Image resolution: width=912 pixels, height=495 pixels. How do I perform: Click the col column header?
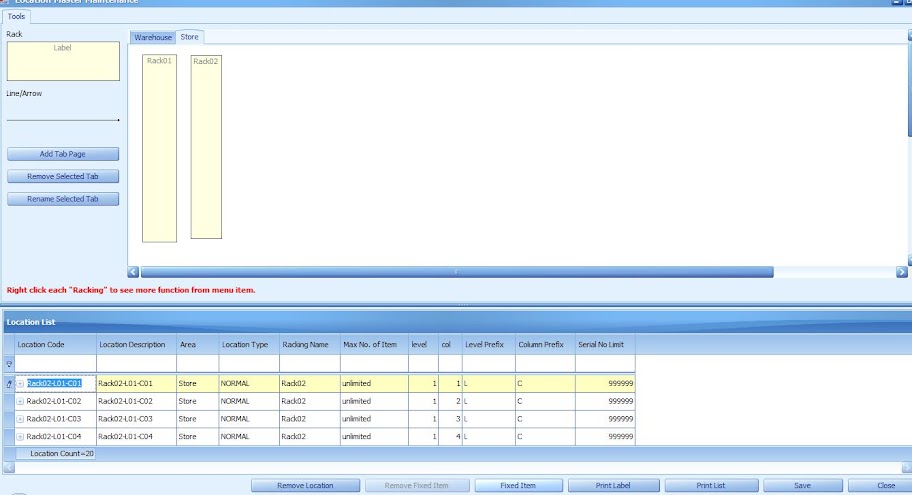[451, 344]
